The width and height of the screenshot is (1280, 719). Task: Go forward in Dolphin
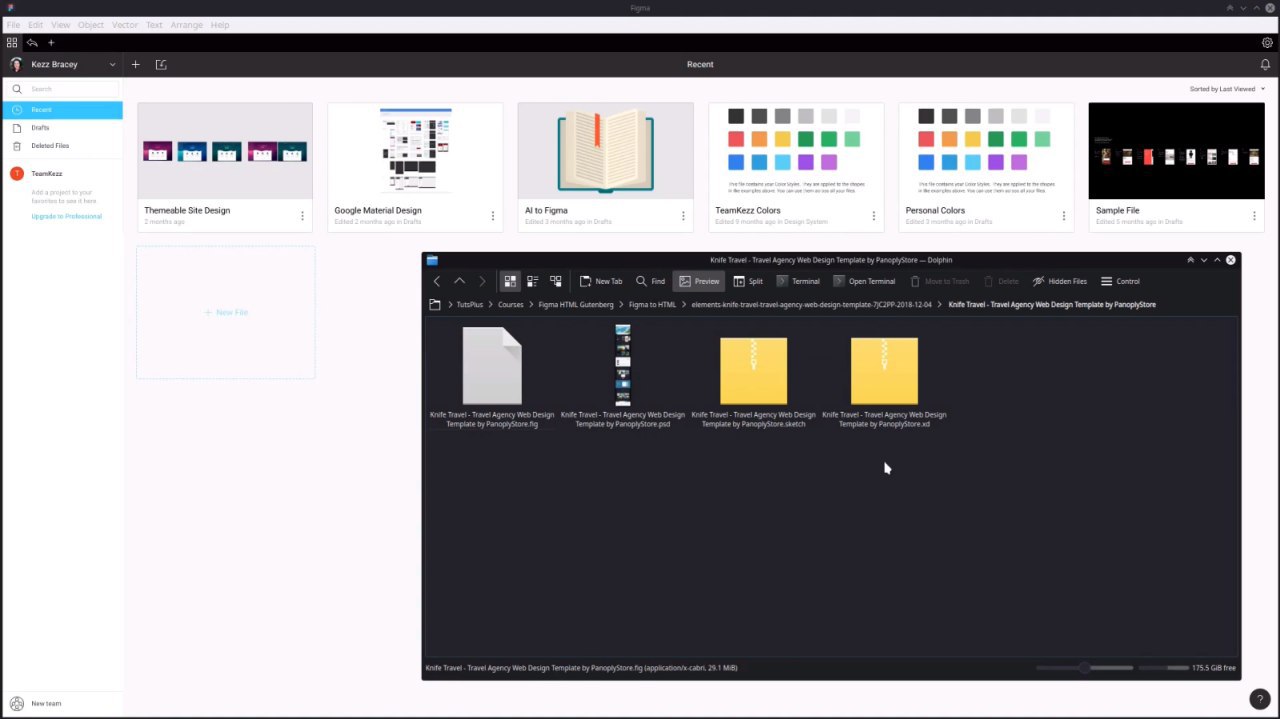pyautogui.click(x=482, y=281)
